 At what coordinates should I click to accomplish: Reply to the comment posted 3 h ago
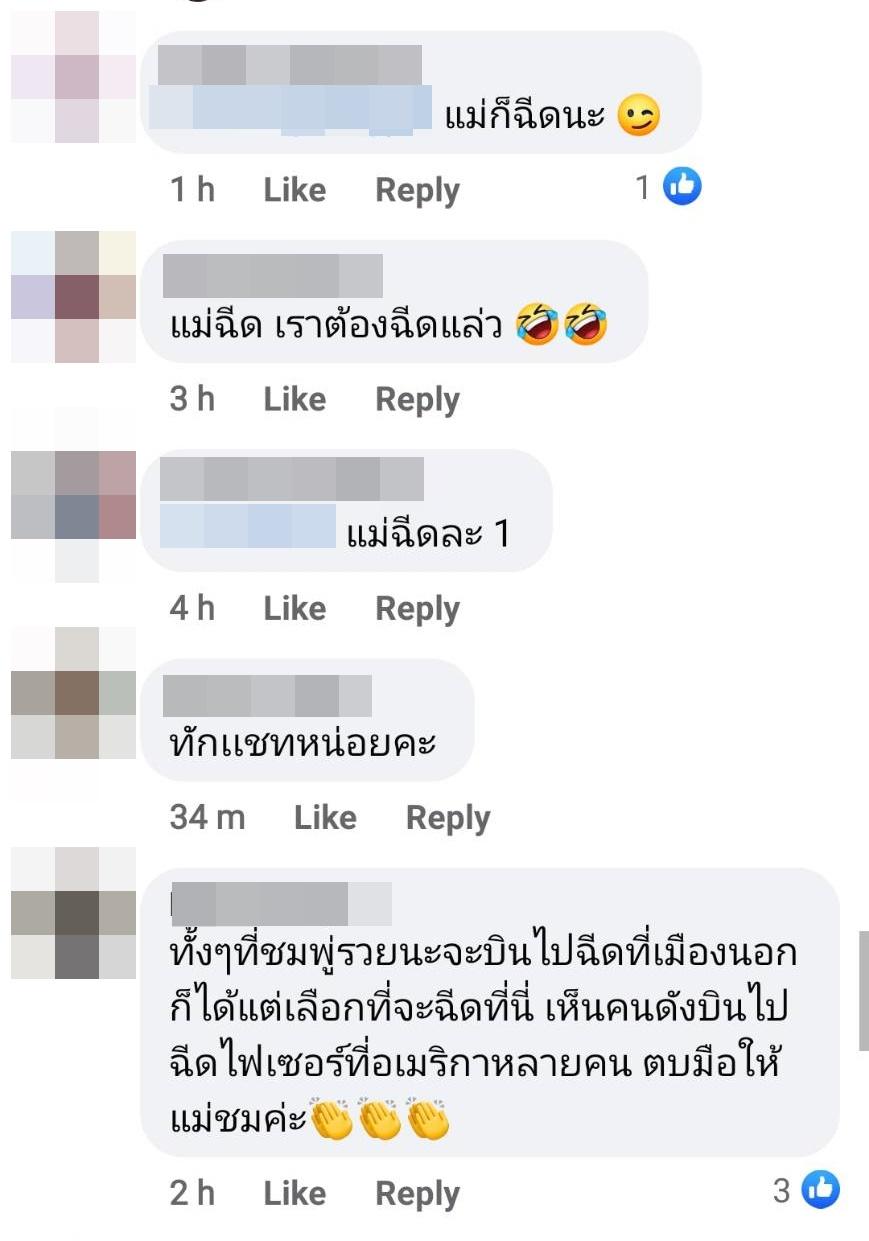tap(417, 399)
